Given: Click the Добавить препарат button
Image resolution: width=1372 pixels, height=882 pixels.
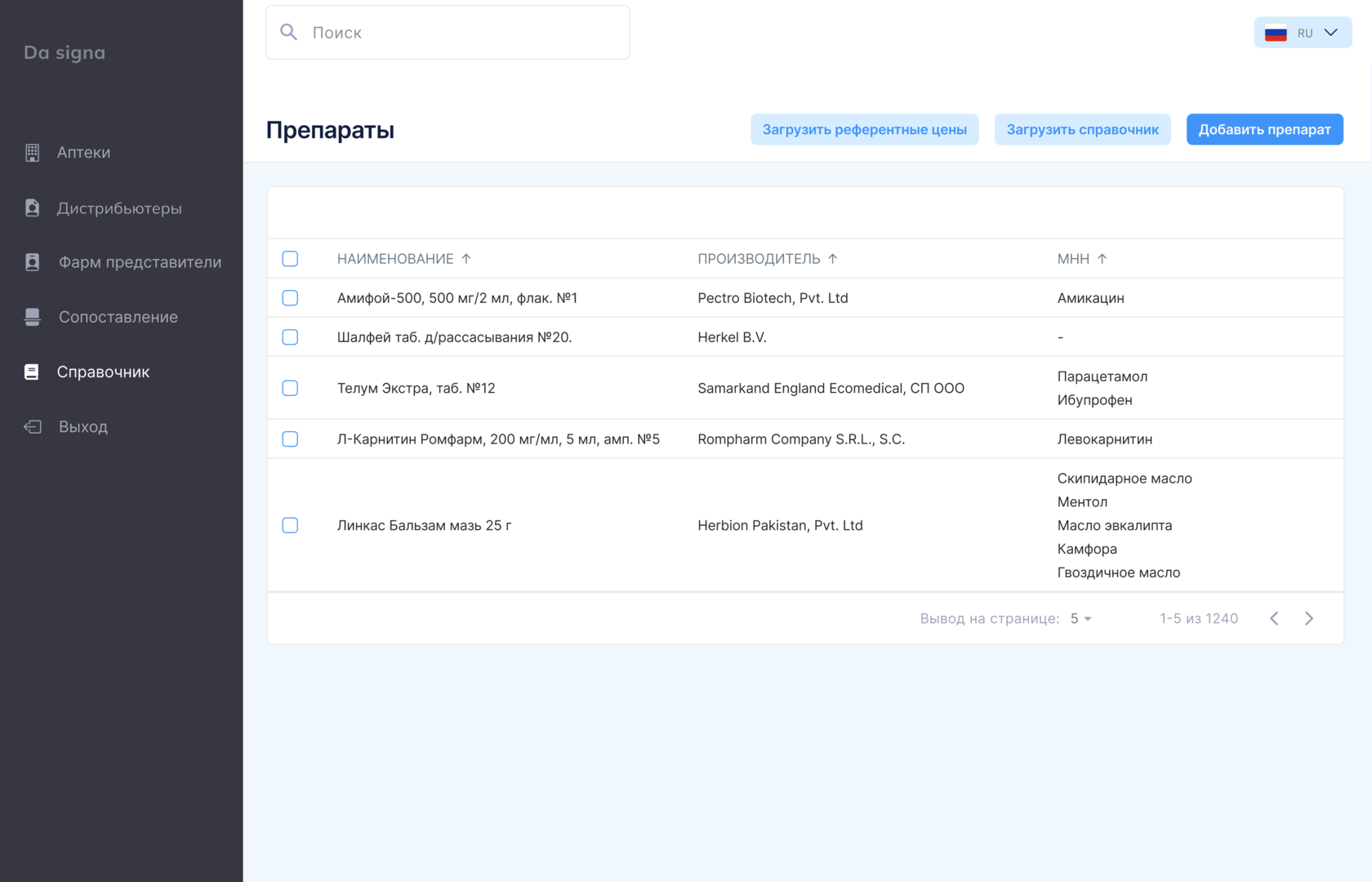Looking at the screenshot, I should (x=1264, y=129).
